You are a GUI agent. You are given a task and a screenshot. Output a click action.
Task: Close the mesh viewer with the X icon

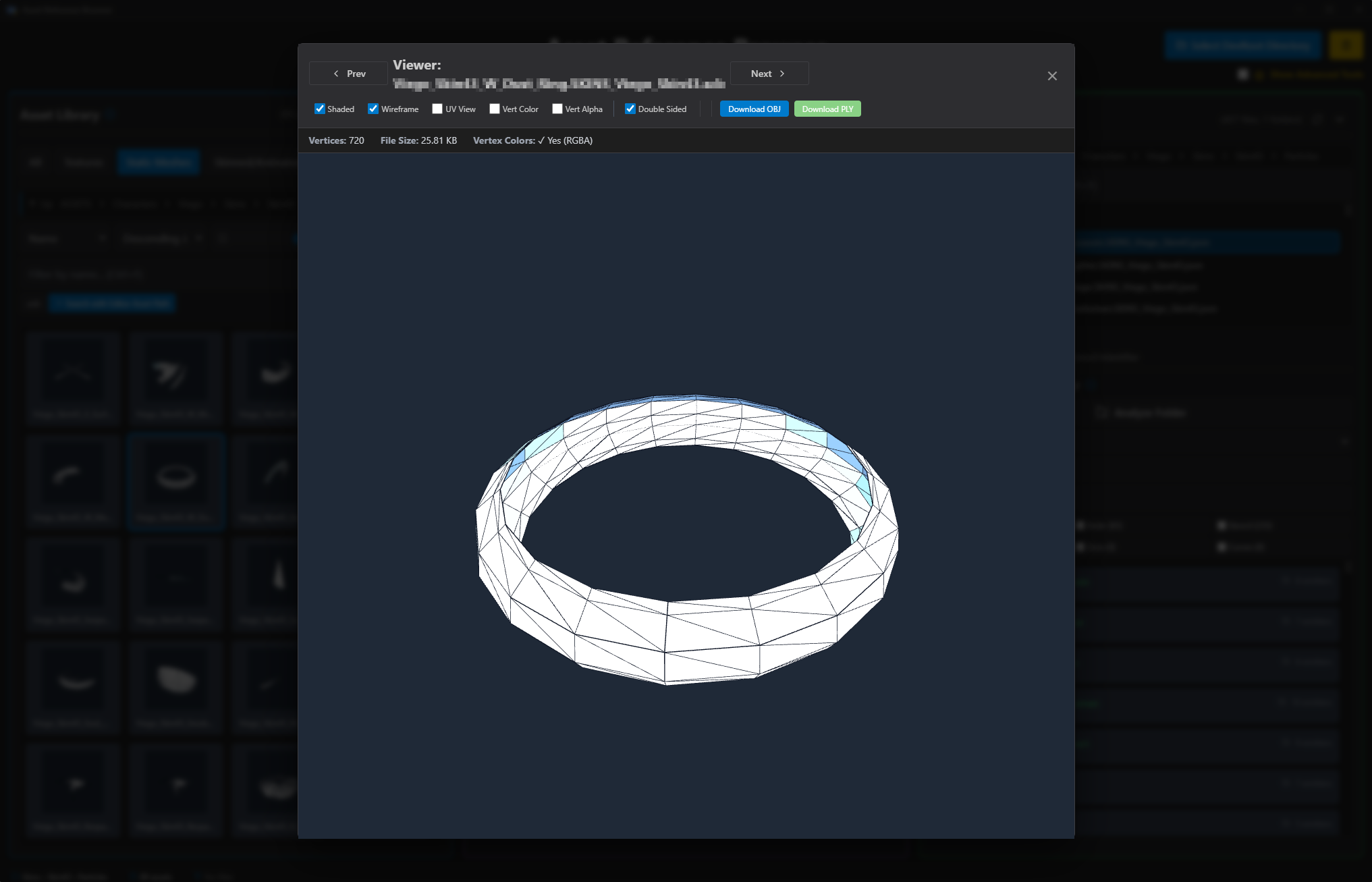click(x=1052, y=76)
